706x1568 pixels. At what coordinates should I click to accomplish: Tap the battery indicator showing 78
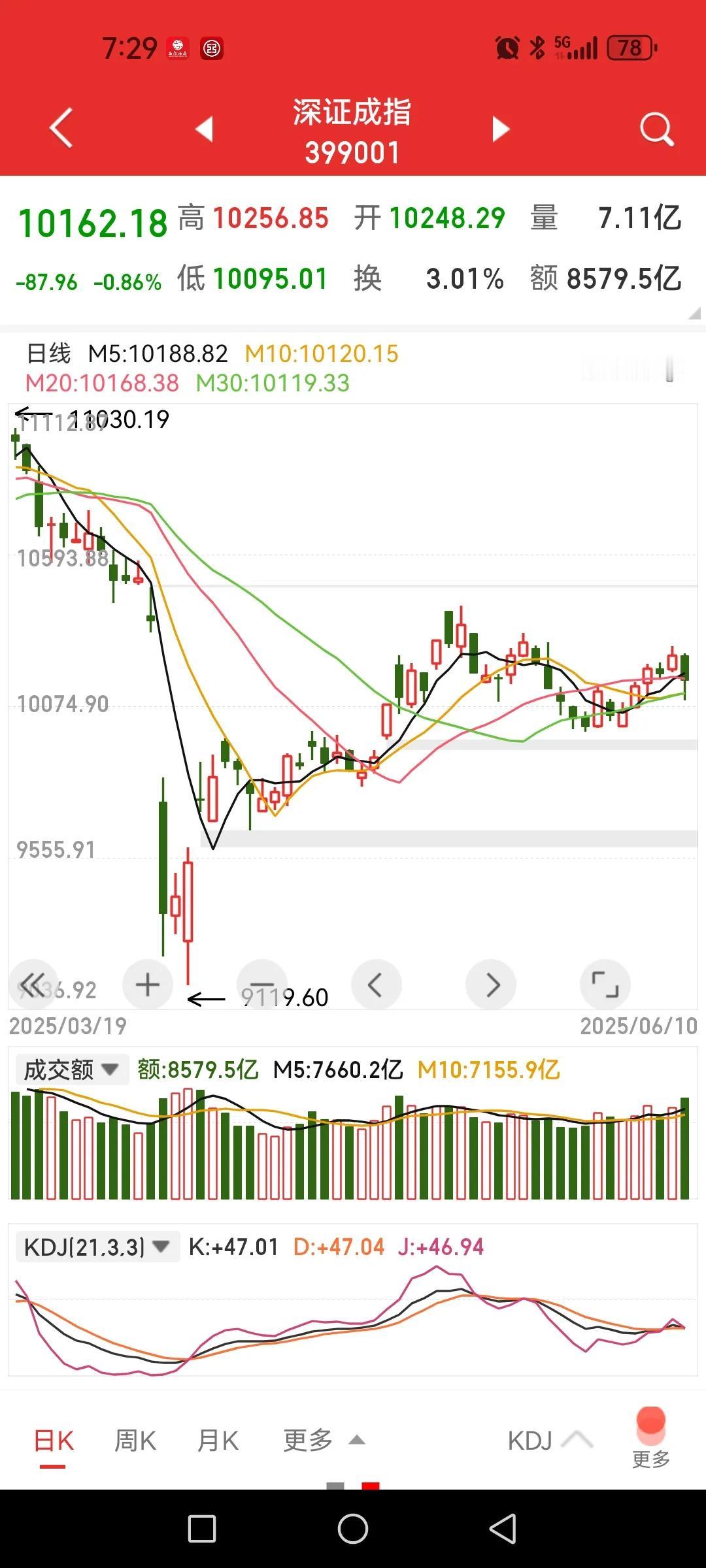tap(631, 48)
